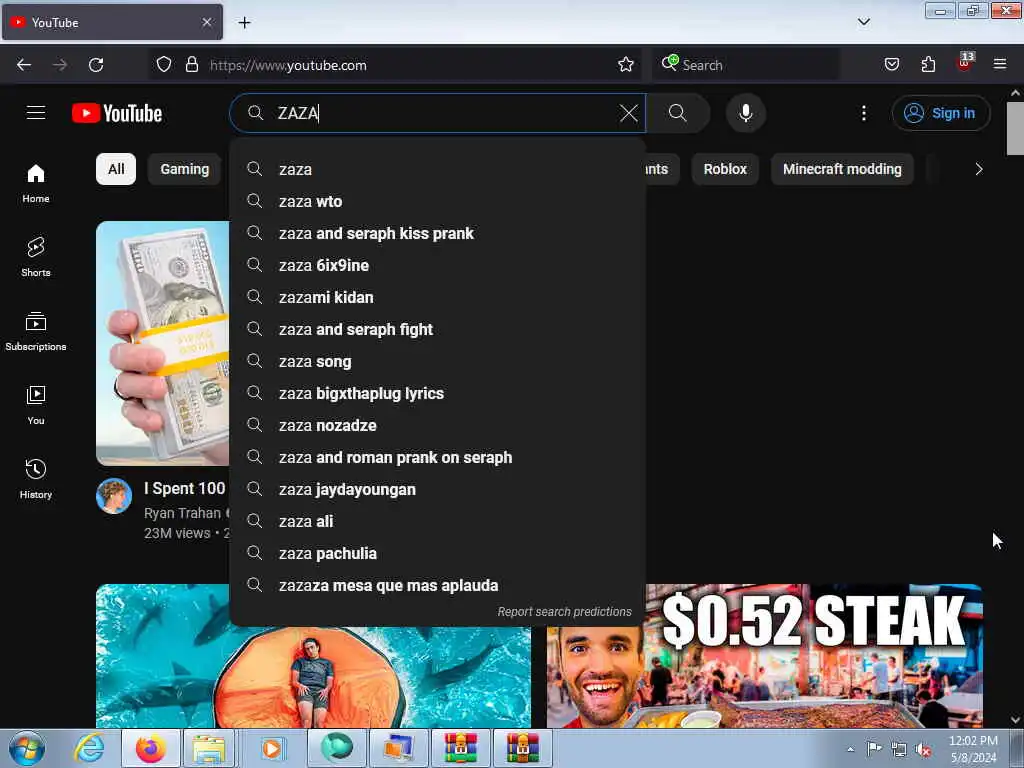Open Firefox extensions puzzle icon
Image resolution: width=1024 pixels, height=768 pixels.
928,65
